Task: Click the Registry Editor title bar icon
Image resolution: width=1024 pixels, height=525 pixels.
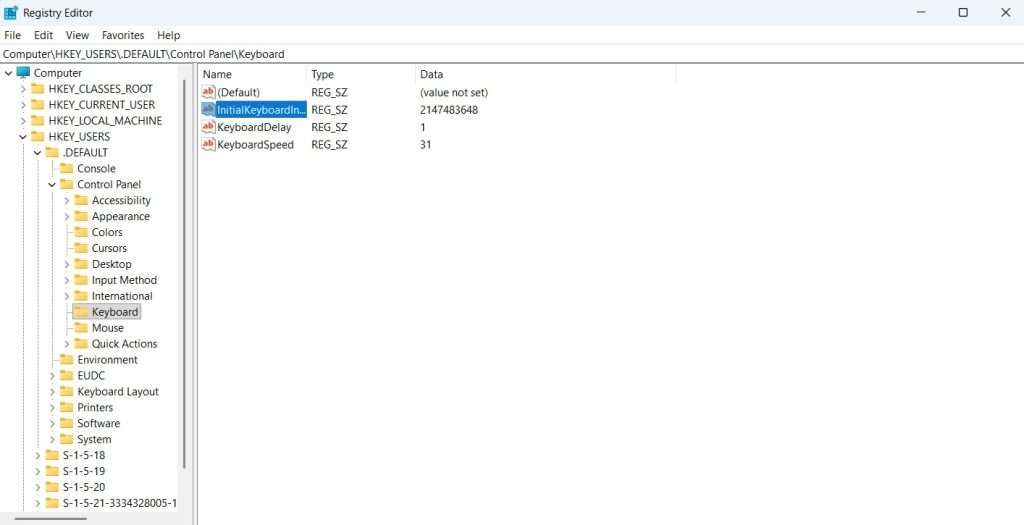Action: coord(11,12)
